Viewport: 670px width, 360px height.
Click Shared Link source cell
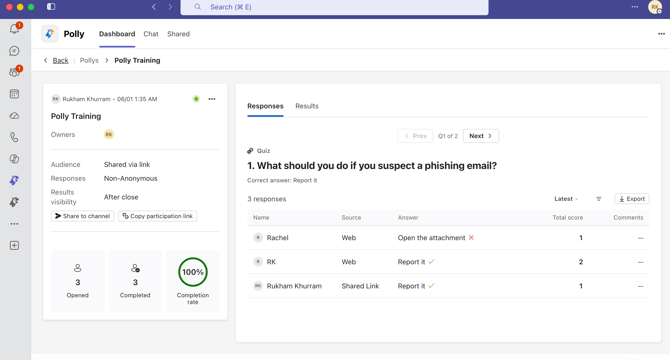[x=360, y=286]
